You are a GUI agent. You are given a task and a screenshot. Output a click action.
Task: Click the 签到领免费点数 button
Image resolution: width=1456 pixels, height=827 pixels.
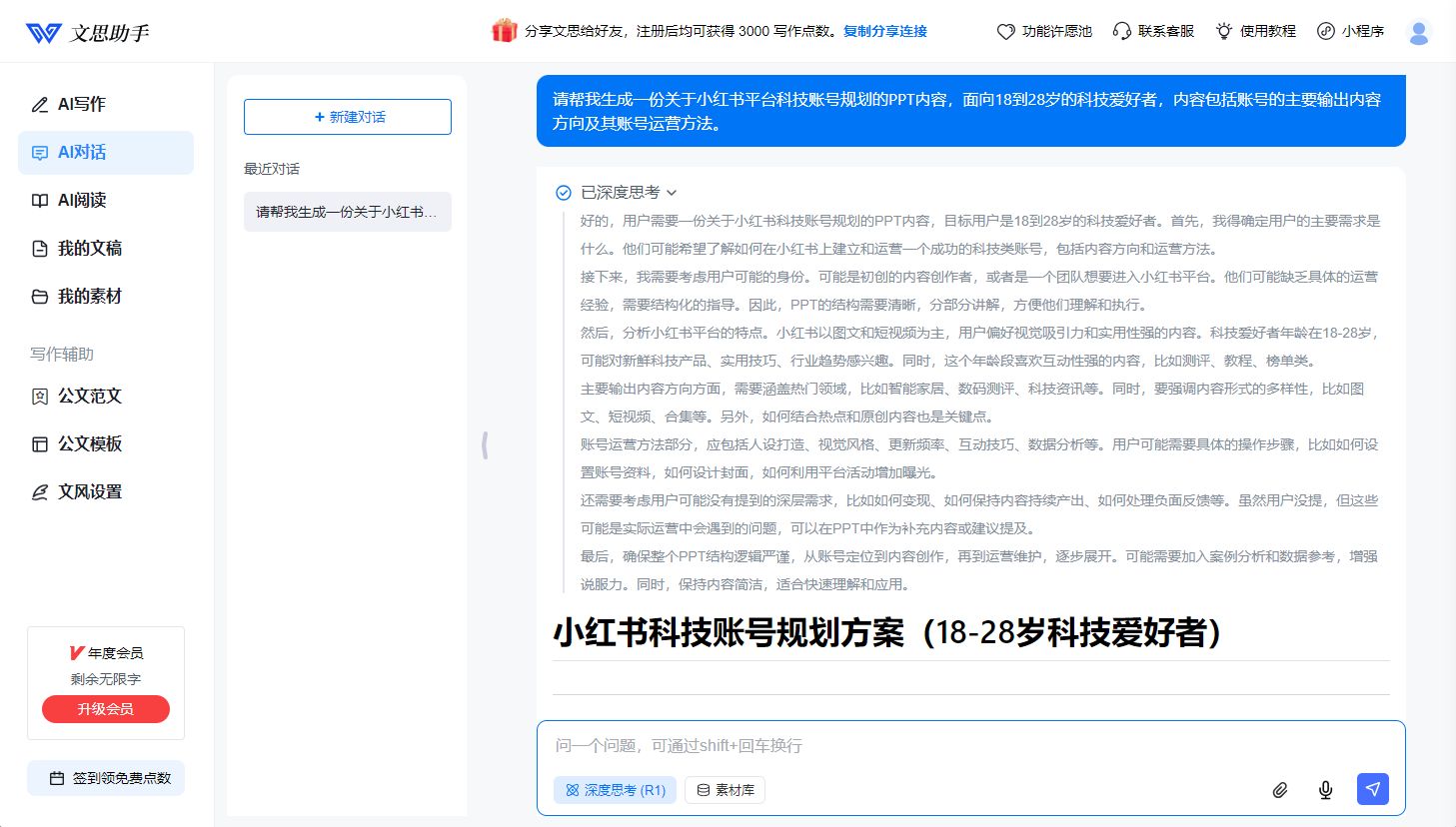(x=106, y=778)
